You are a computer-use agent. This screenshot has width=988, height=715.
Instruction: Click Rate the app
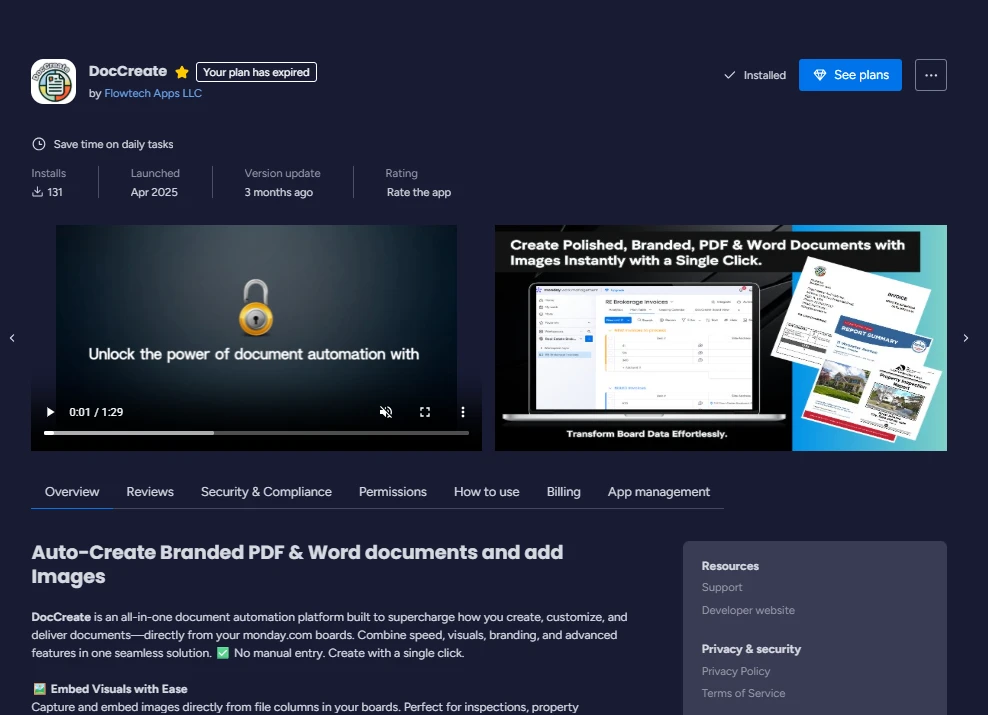[419, 192]
